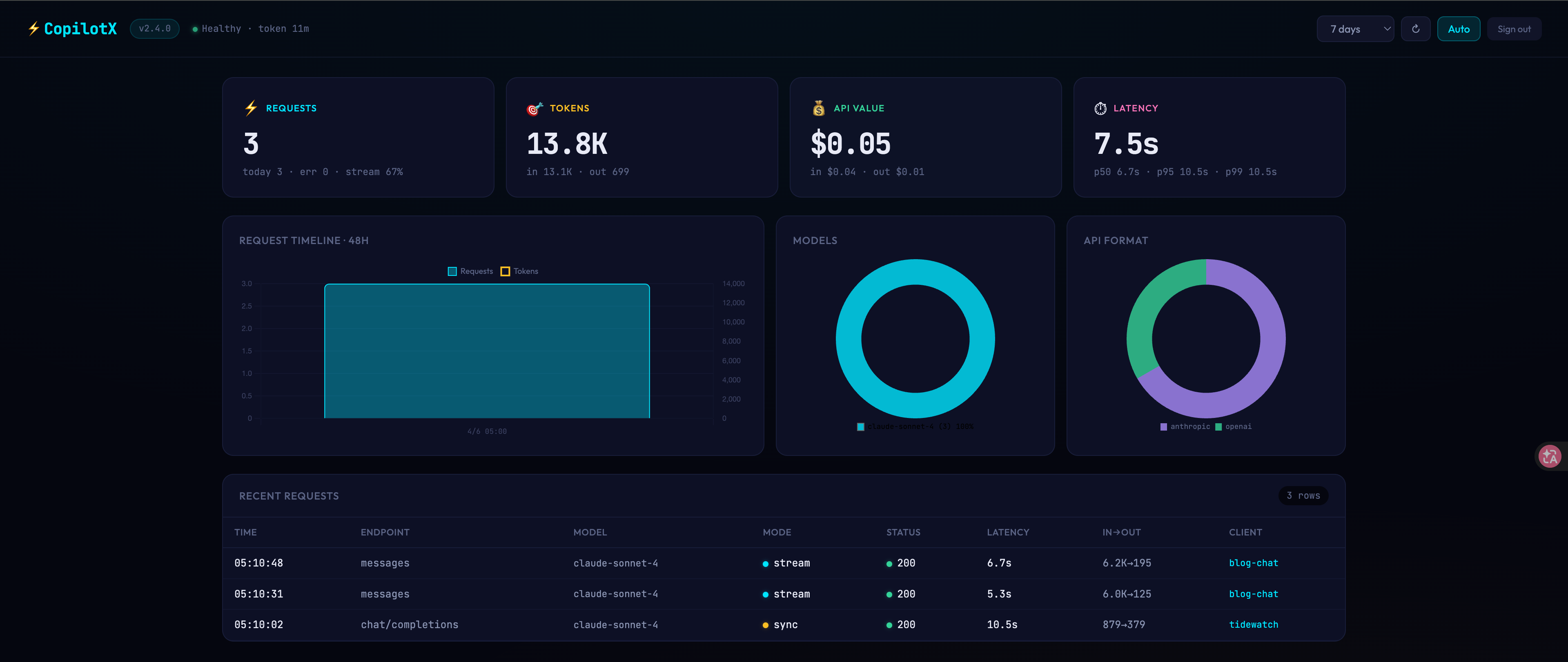Click the blog-chat client link at 05:10:31
Viewport: 1568px width, 662px height.
[x=1253, y=594]
